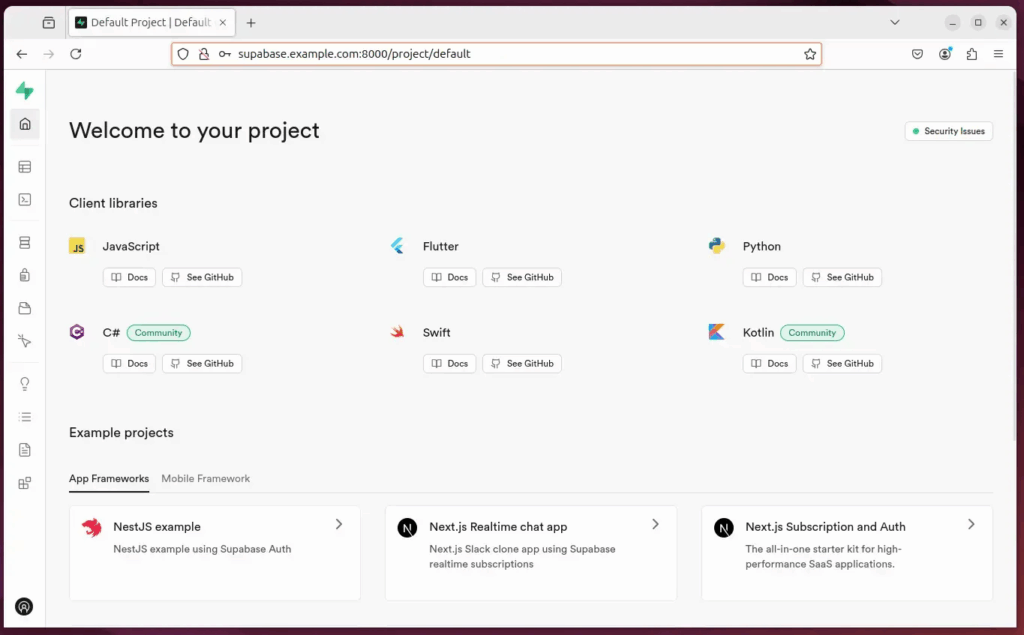Open the Firefox account icon
1024x635 pixels.
pos(945,54)
